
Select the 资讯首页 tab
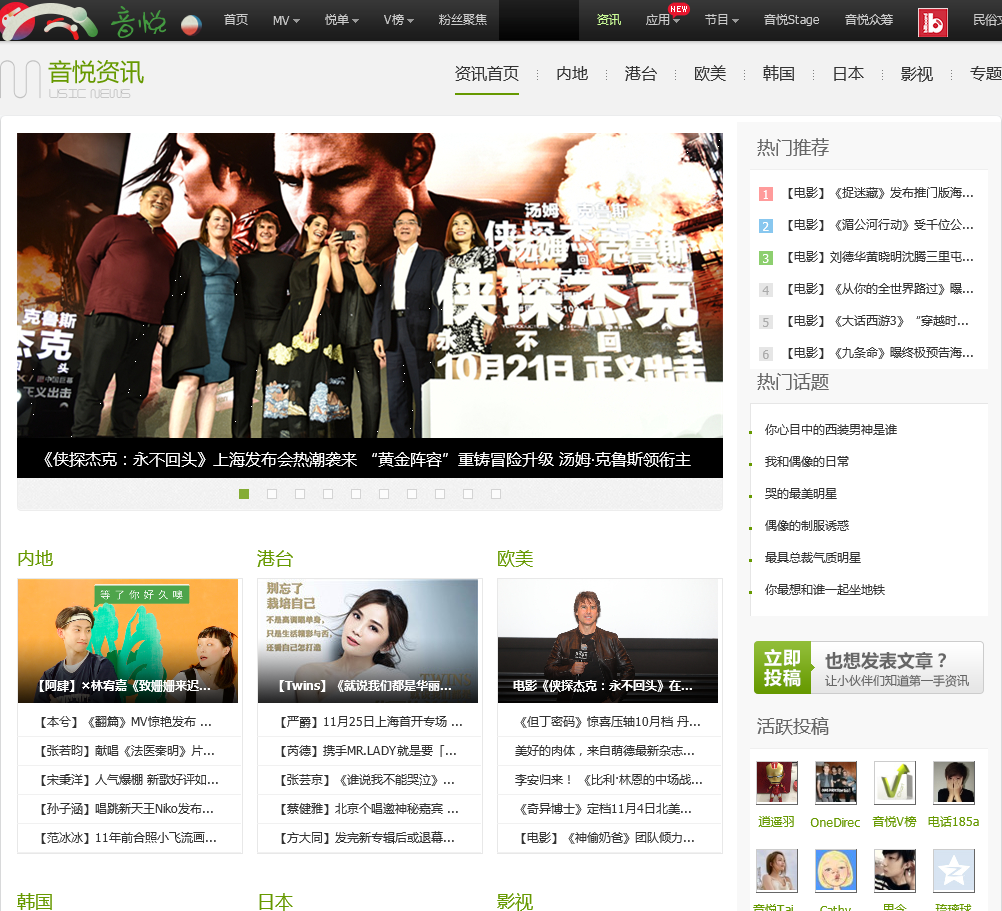click(487, 74)
